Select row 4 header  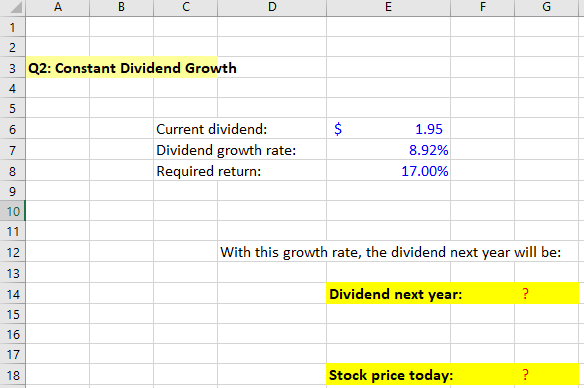[x=13, y=88]
